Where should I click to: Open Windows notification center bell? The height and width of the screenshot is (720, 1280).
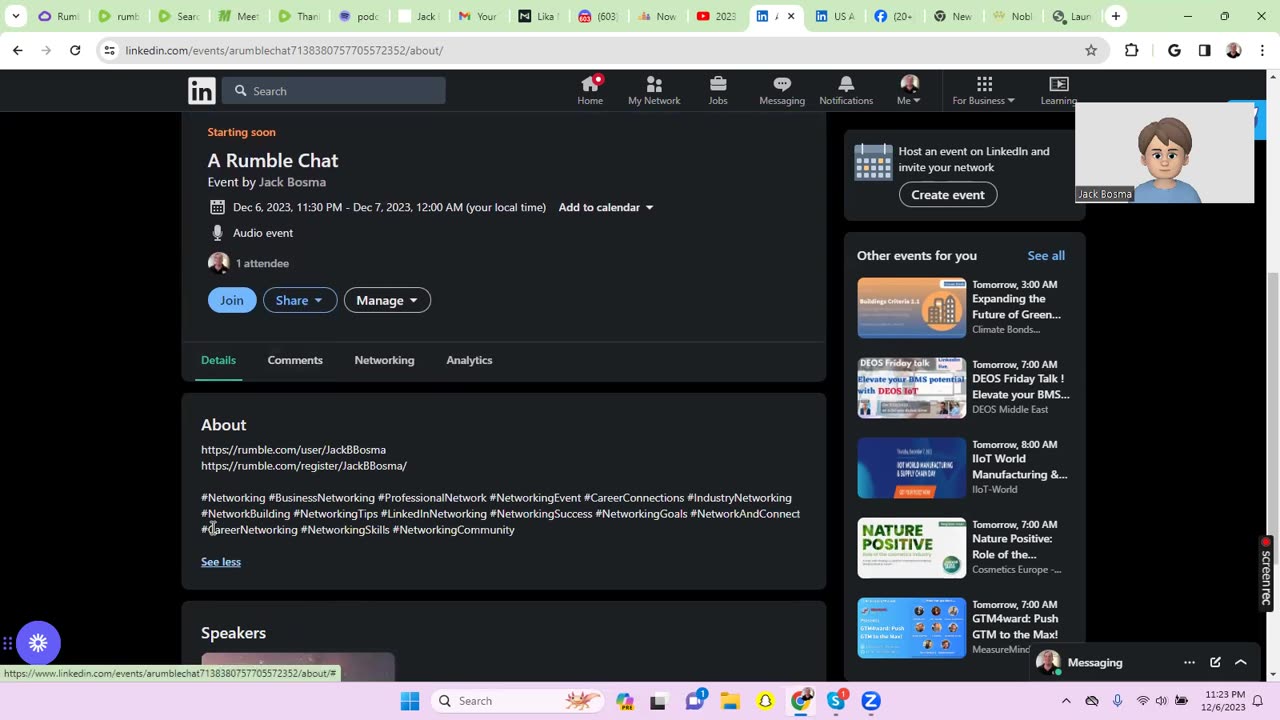coord(1258,701)
